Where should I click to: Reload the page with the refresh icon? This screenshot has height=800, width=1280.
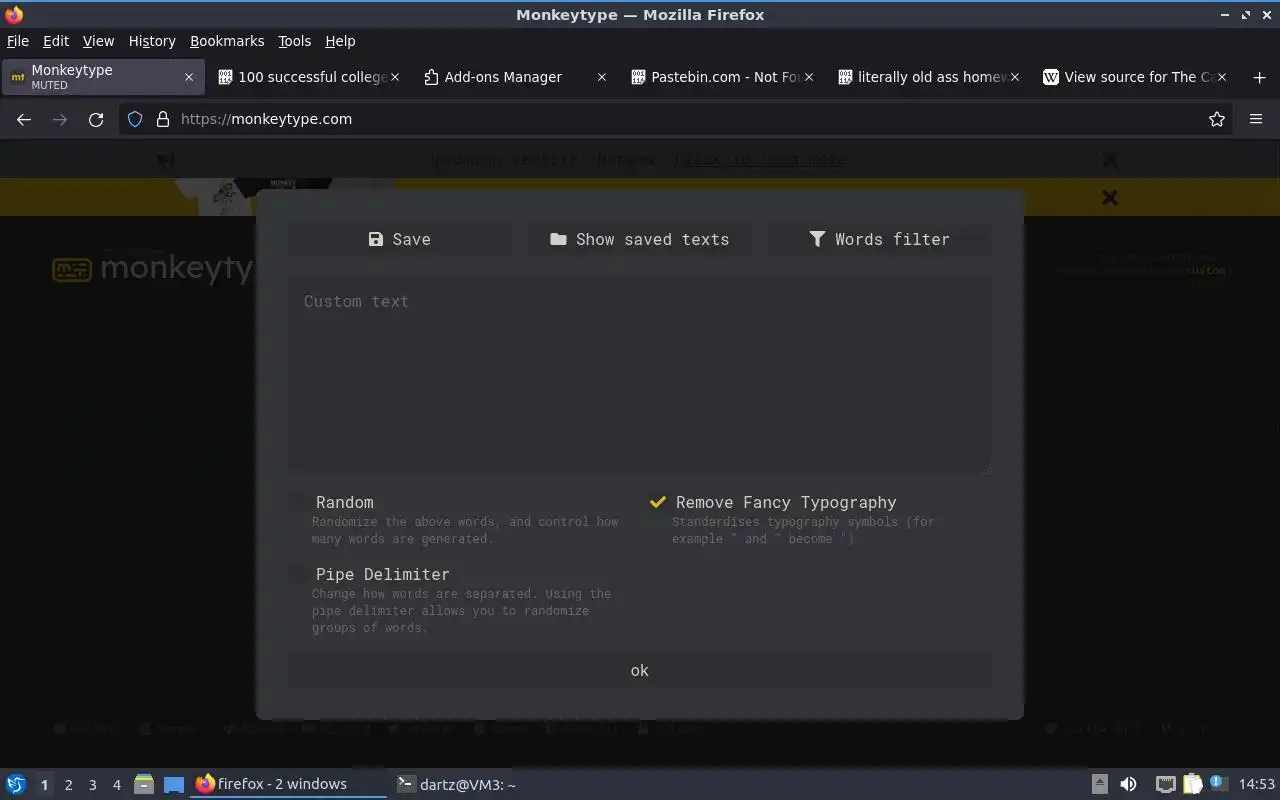96,119
